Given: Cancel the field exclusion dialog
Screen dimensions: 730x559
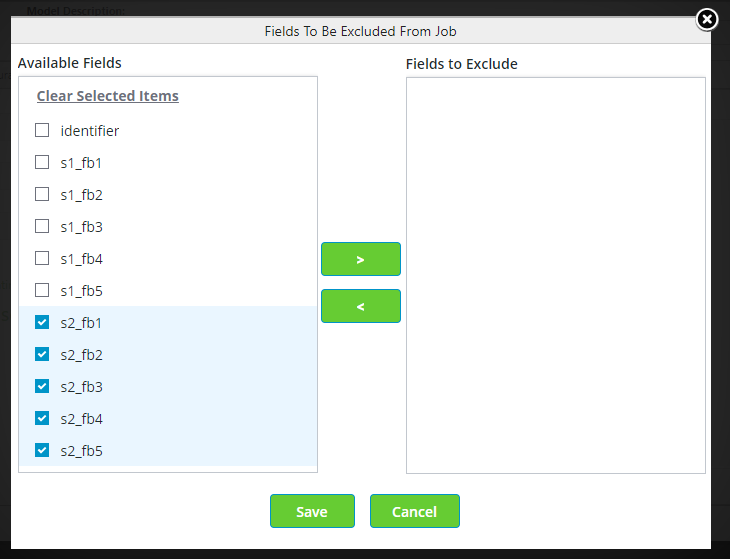Looking at the screenshot, I should click(x=414, y=511).
